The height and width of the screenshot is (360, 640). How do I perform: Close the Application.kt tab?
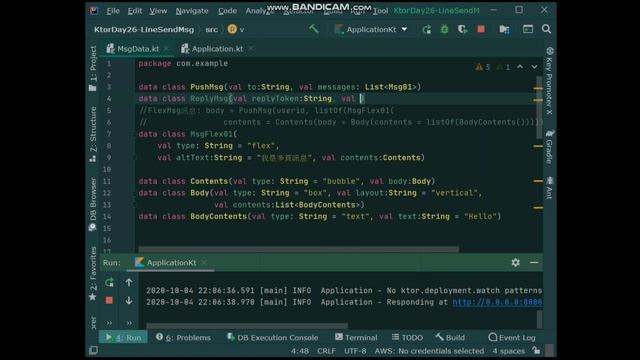tap(251, 49)
